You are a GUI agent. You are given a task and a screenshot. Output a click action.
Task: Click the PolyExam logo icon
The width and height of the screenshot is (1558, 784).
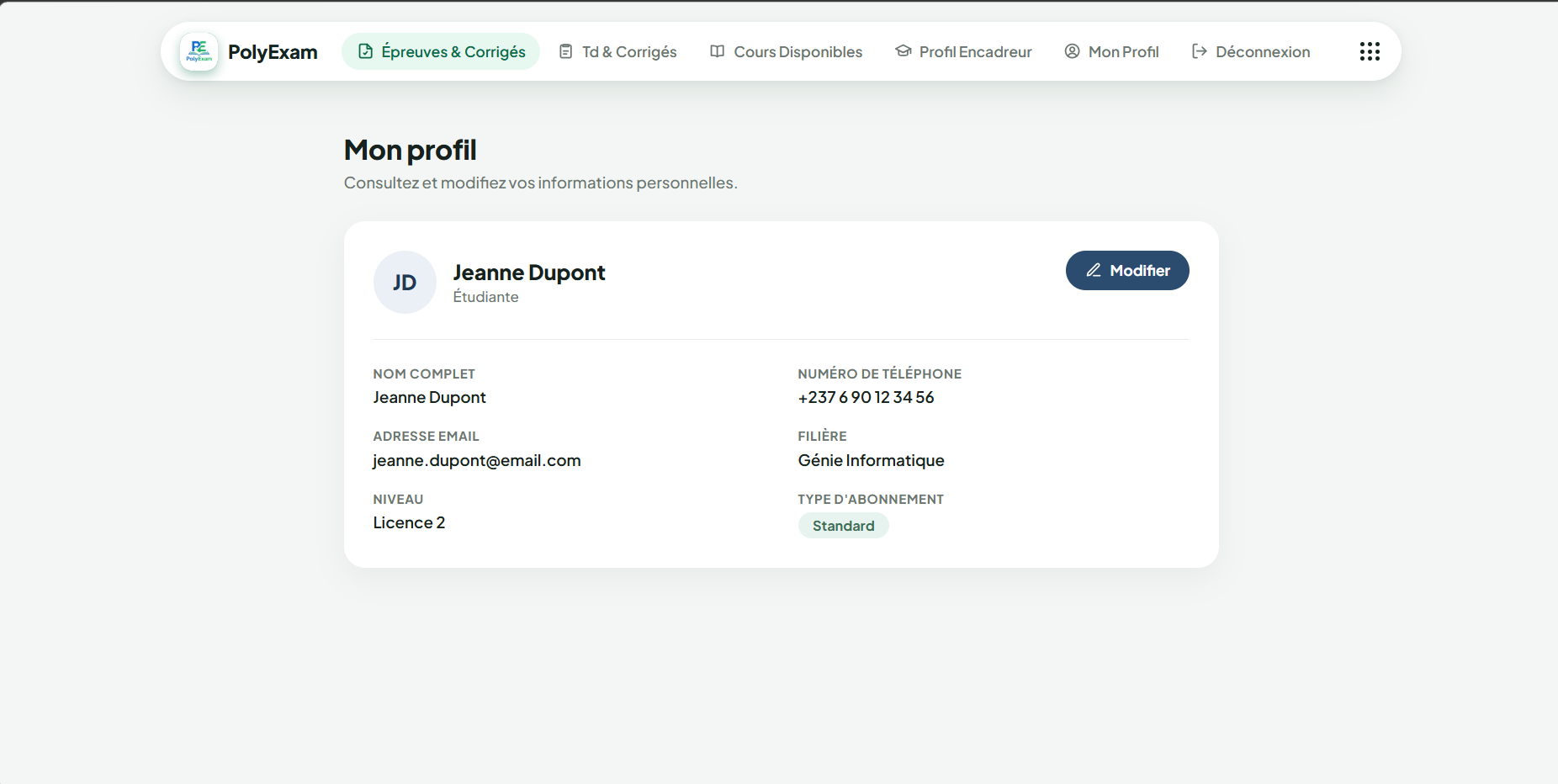[x=199, y=51]
